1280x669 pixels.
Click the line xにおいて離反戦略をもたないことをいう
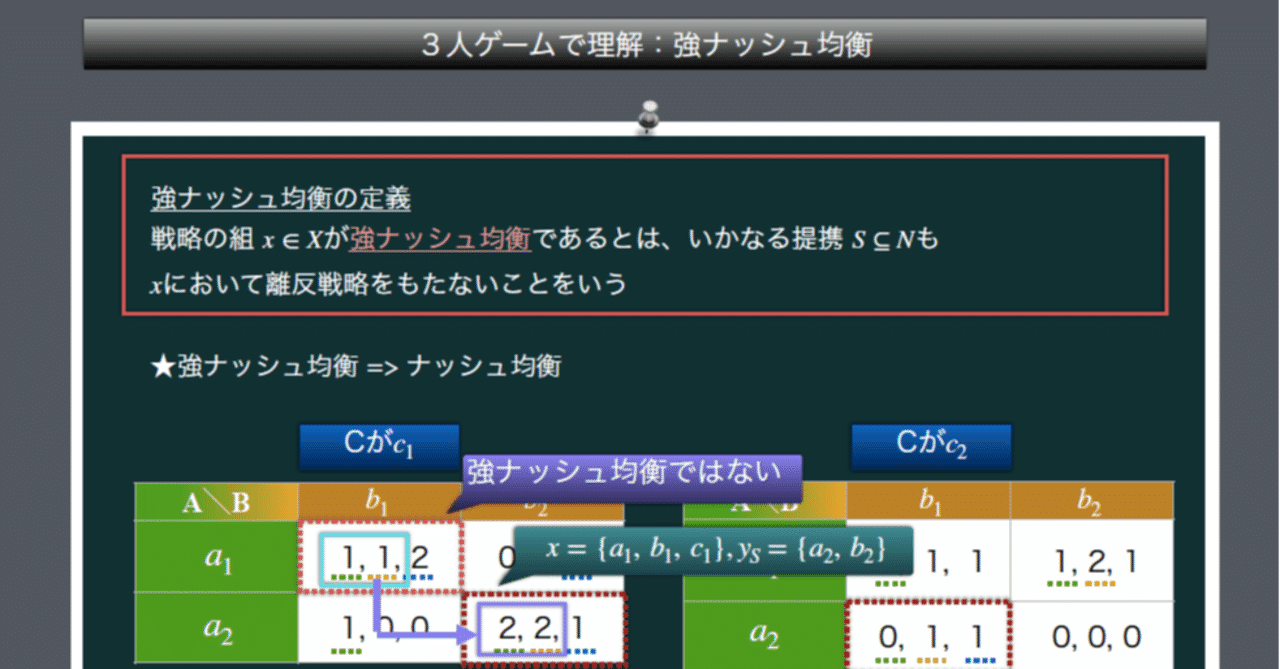pos(389,284)
